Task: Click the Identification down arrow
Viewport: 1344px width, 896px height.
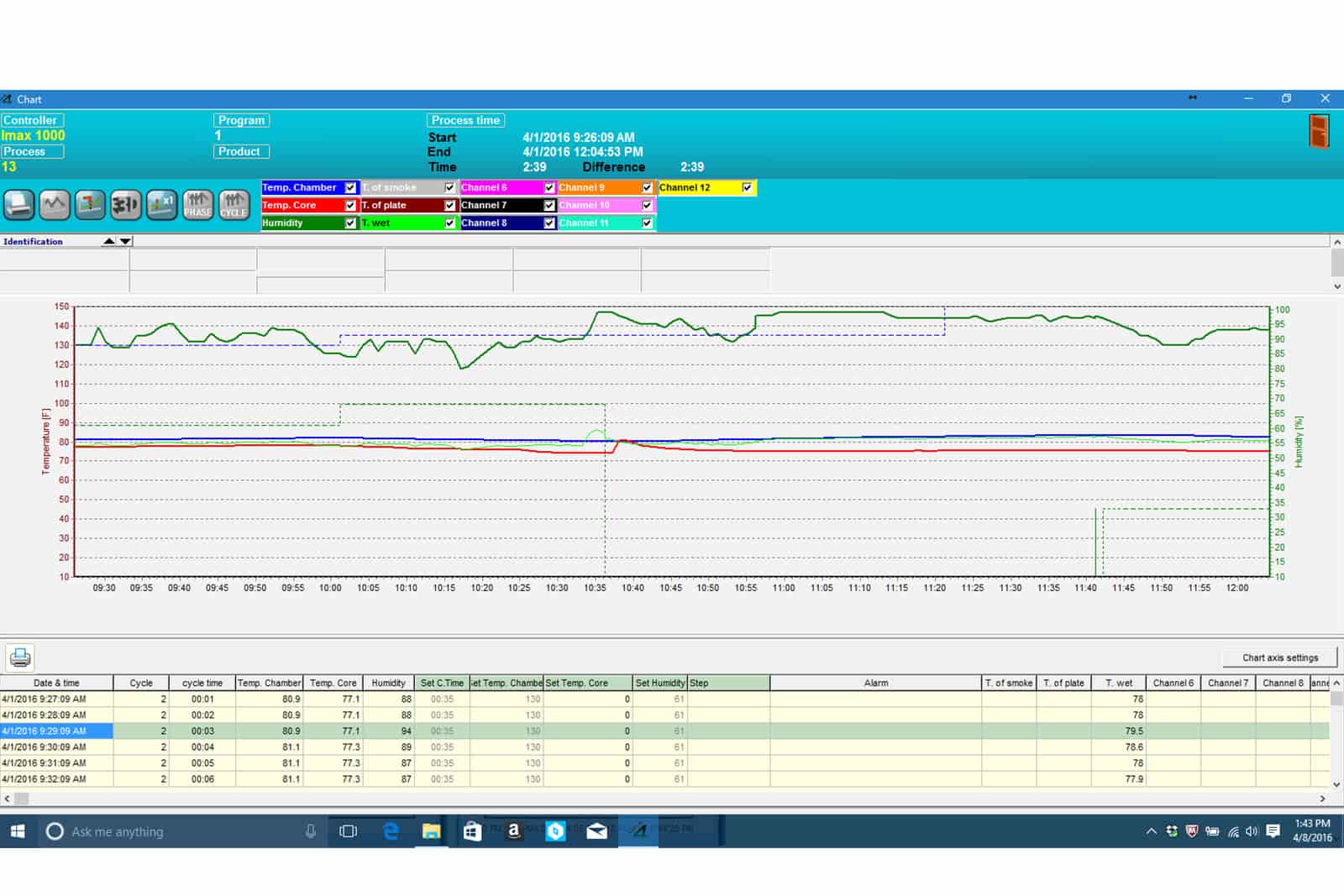Action: point(125,242)
